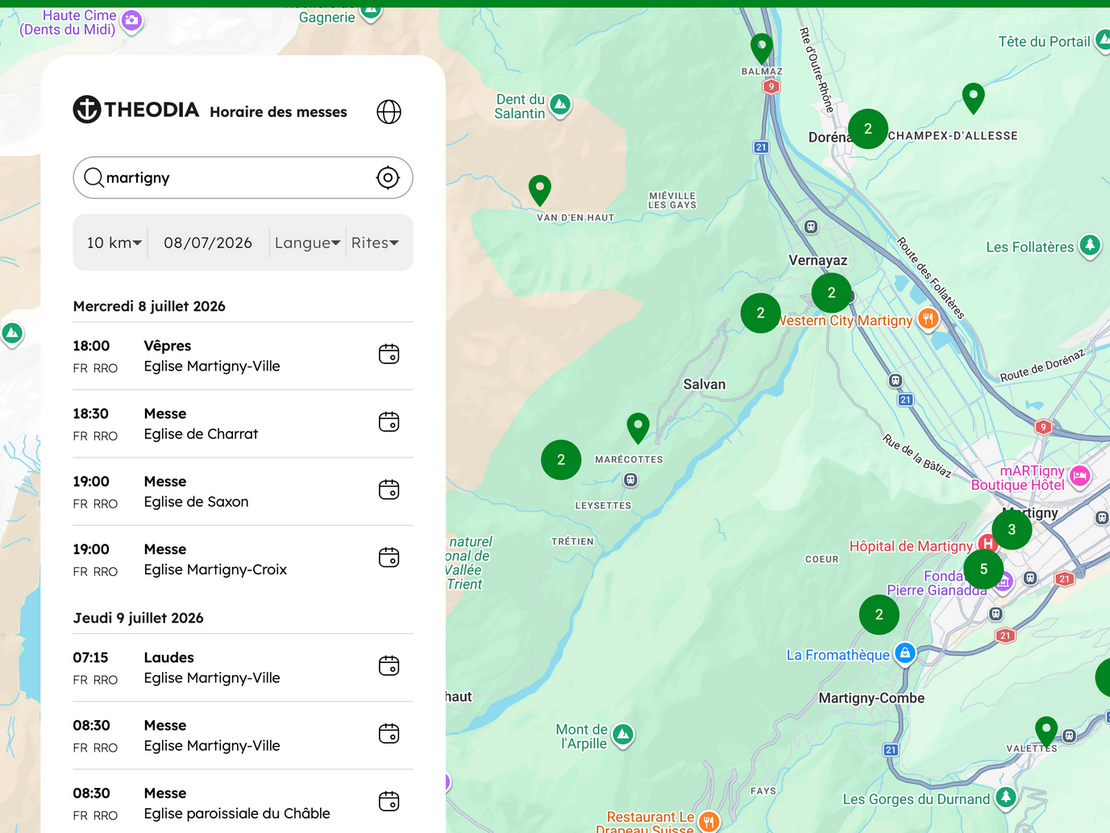Click 'Horaire des messes' title text
Viewport: 1110px width, 833px height.
point(278,112)
